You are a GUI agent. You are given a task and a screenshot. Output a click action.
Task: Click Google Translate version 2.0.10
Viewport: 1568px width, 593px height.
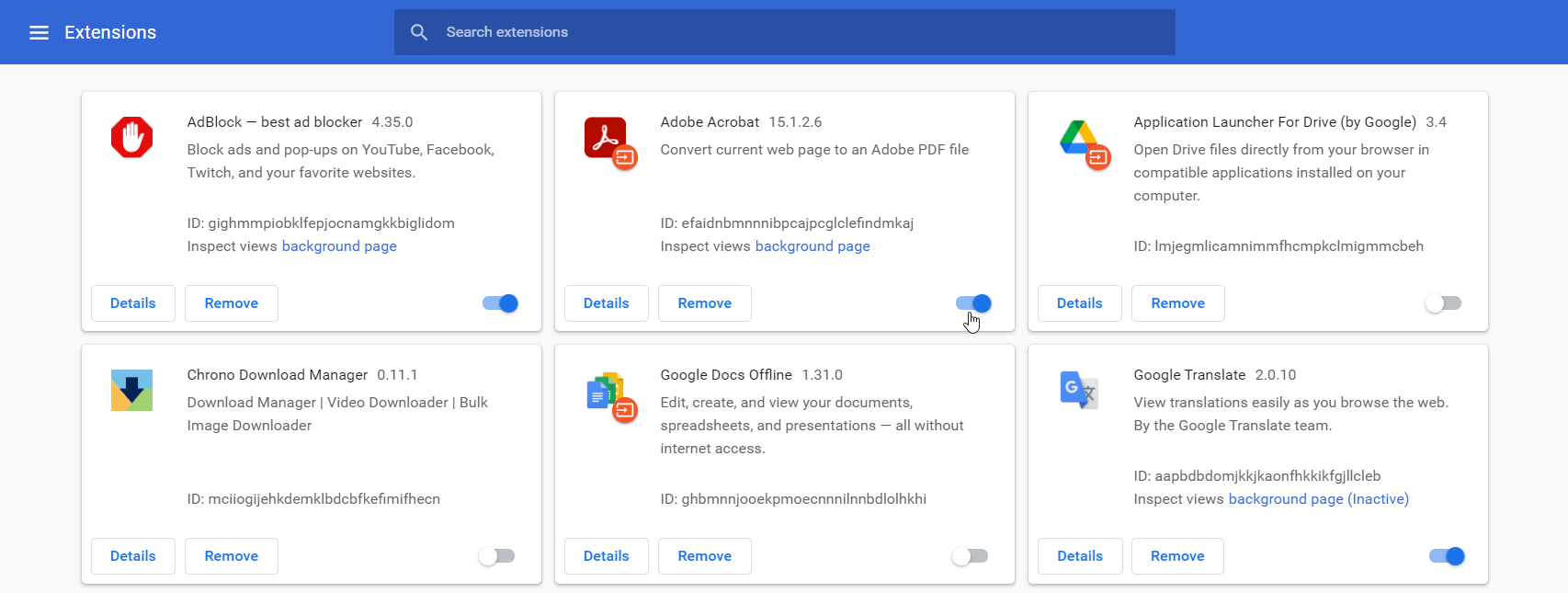1276,375
